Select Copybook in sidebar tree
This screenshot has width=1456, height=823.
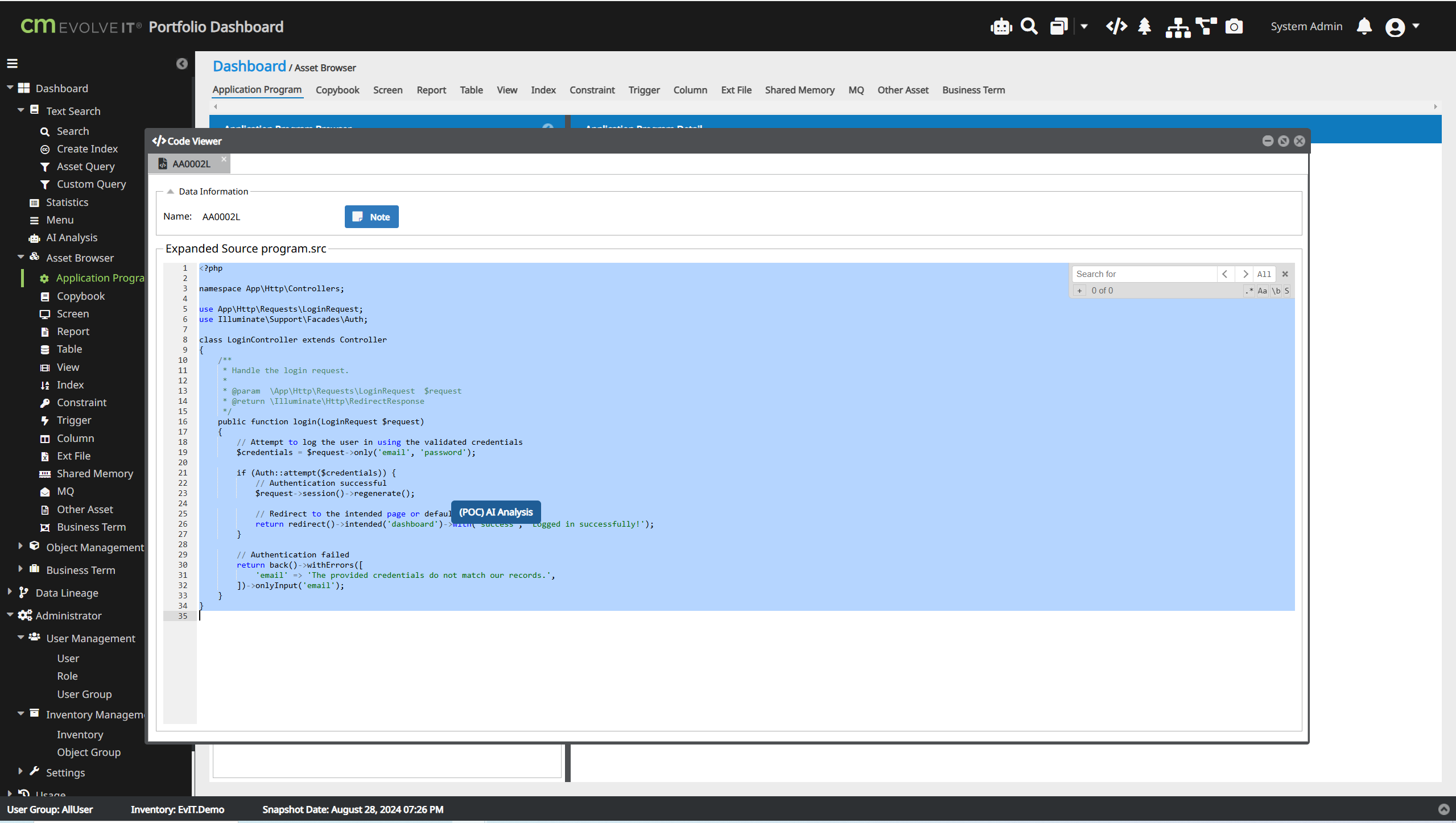[x=80, y=296]
